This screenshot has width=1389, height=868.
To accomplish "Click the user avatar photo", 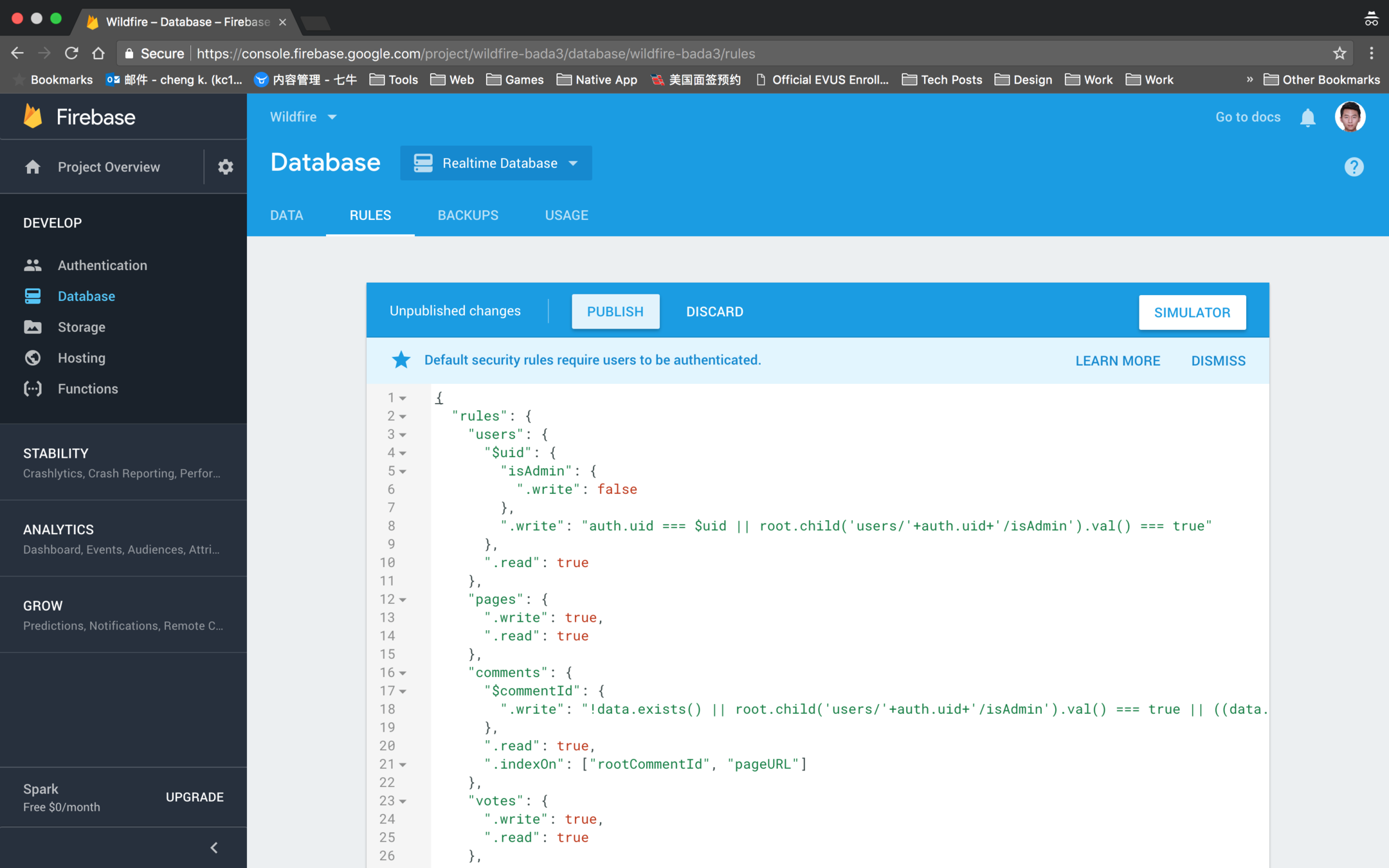I will 1350,117.
